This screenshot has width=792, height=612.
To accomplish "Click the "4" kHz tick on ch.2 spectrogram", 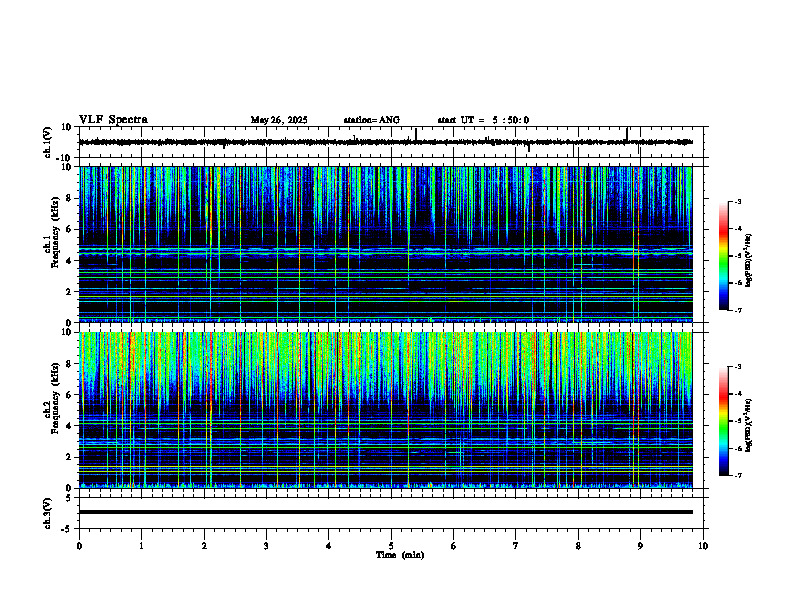I will pyautogui.click(x=70, y=426).
